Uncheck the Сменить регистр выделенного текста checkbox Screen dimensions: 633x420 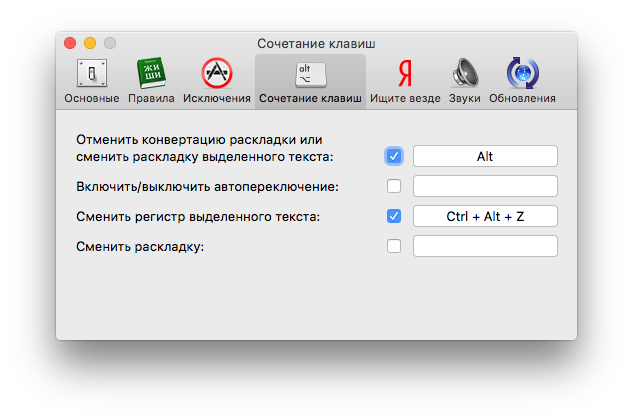pyautogui.click(x=394, y=216)
